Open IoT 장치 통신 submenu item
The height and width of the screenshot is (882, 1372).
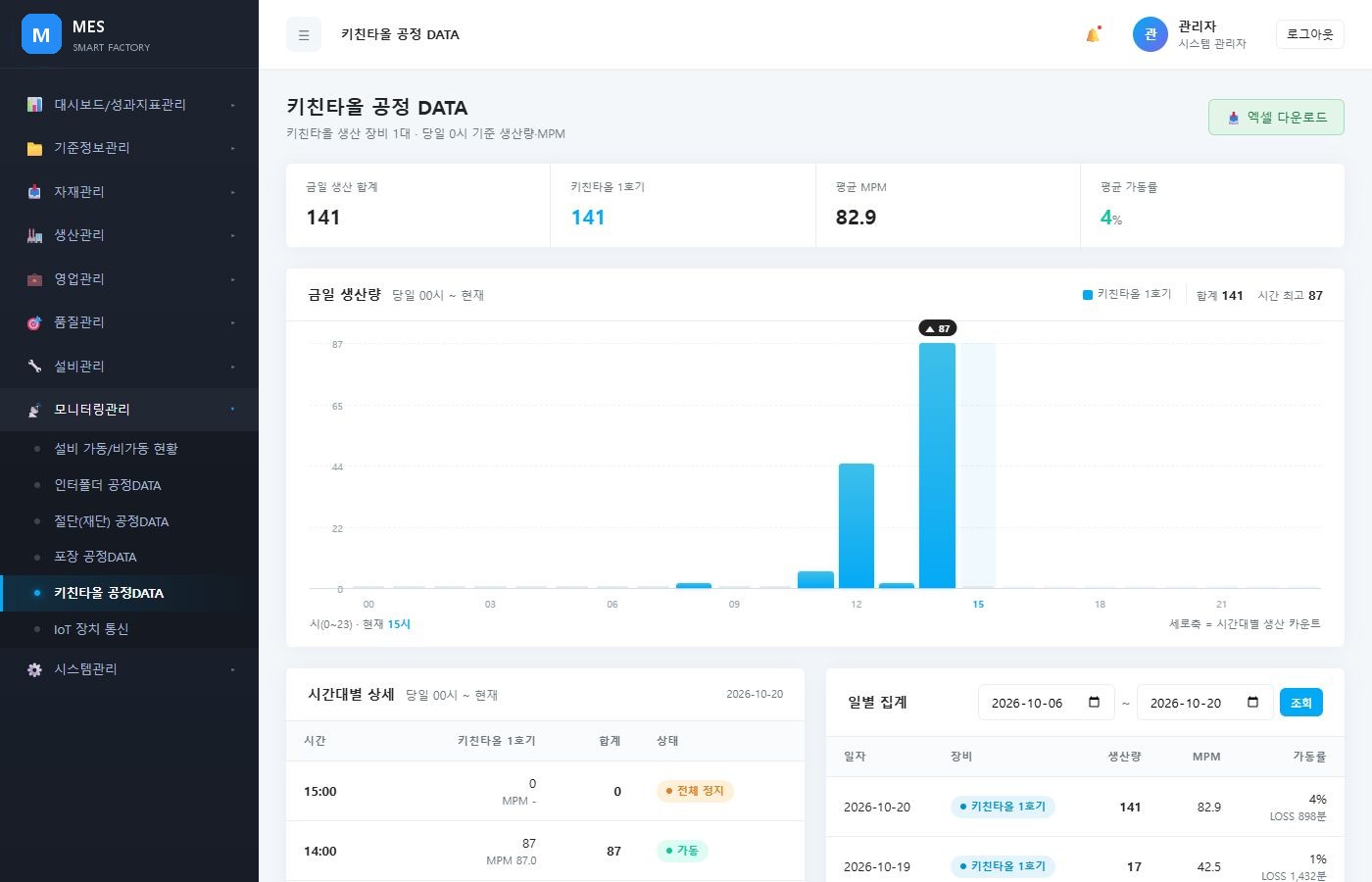(129, 629)
